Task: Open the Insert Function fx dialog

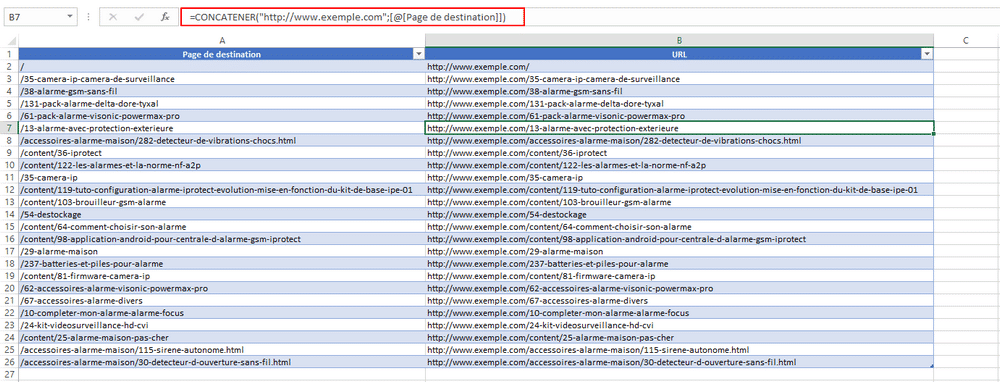Action: tap(165, 17)
